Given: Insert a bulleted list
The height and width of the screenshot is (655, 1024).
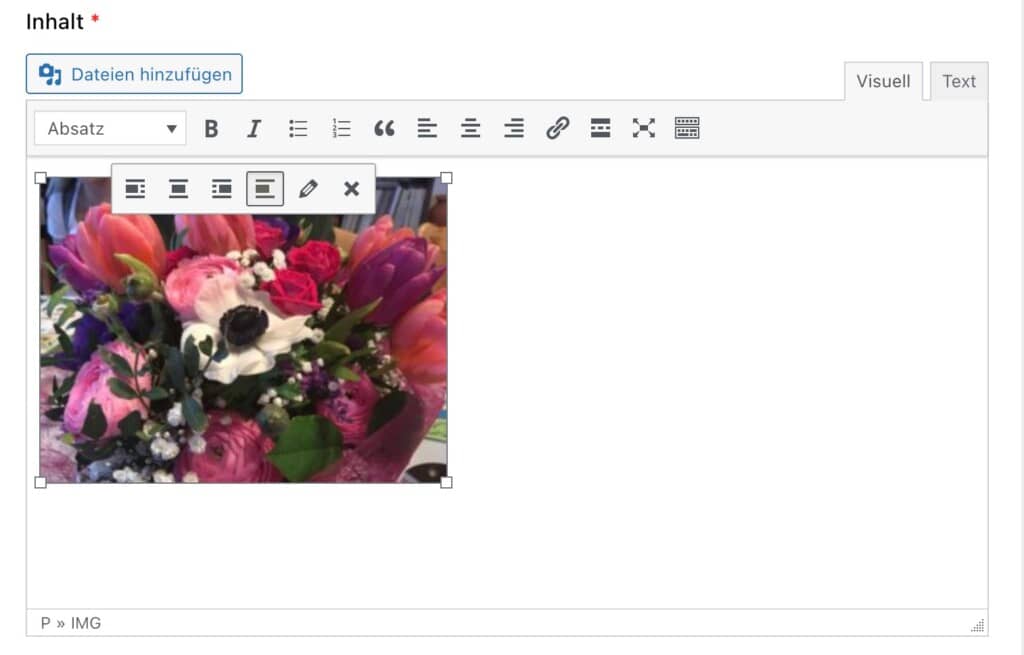Looking at the screenshot, I should point(298,129).
